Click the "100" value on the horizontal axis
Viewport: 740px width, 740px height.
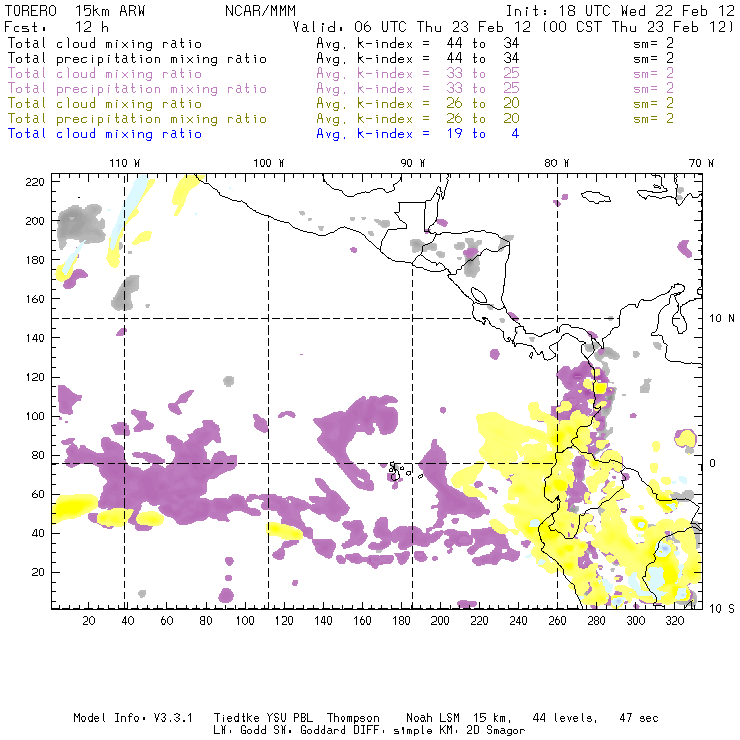pos(245,621)
